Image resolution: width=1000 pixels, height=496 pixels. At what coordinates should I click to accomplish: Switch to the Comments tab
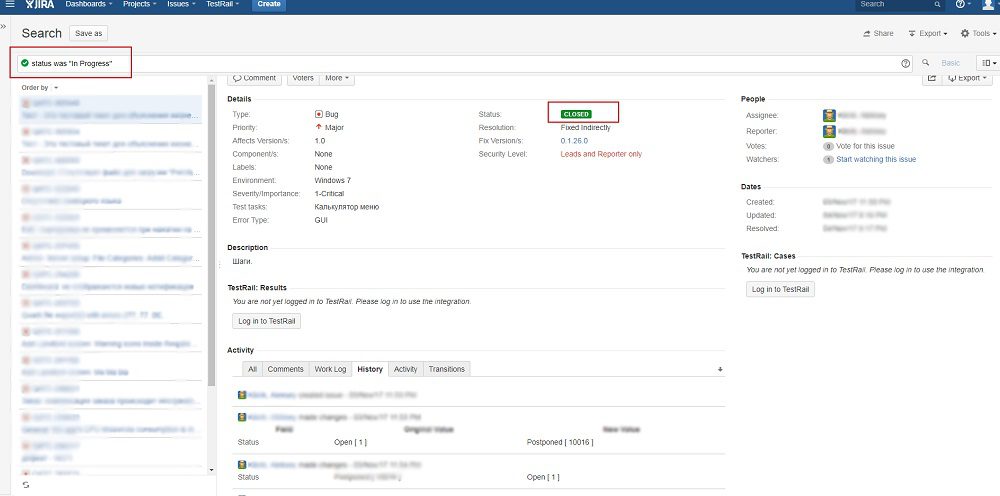coord(285,369)
